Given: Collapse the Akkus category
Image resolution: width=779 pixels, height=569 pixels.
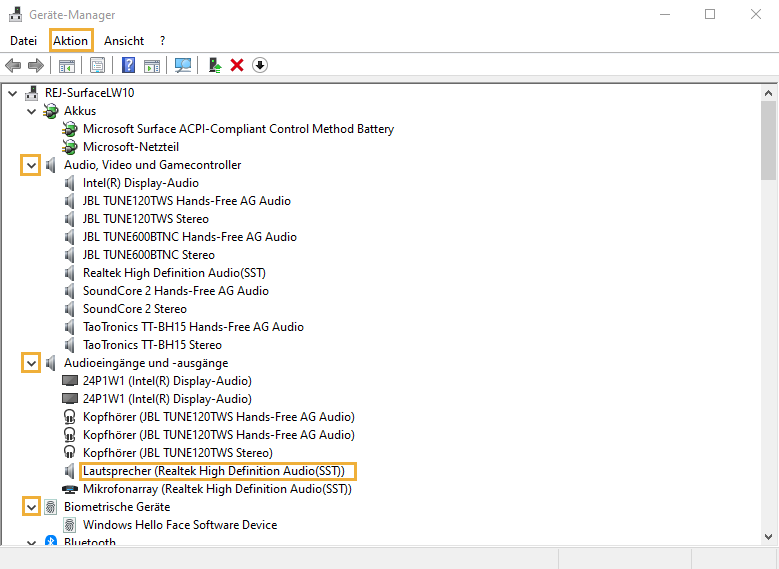Looking at the screenshot, I should [31, 111].
